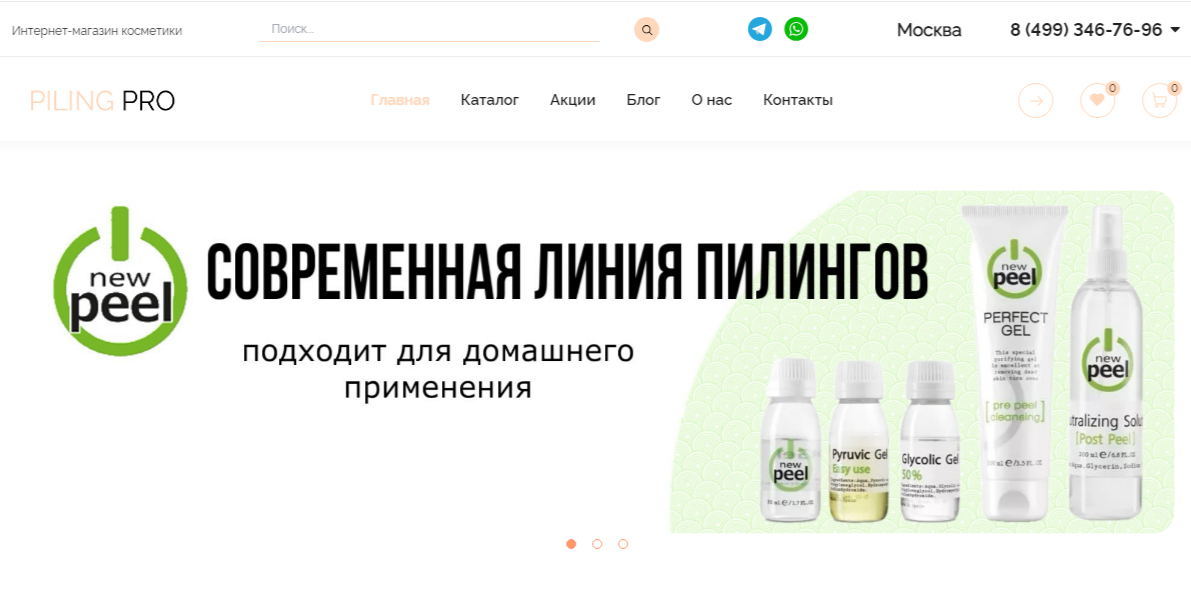Open the Блог page
This screenshot has width=1191, height=591.
coord(643,100)
